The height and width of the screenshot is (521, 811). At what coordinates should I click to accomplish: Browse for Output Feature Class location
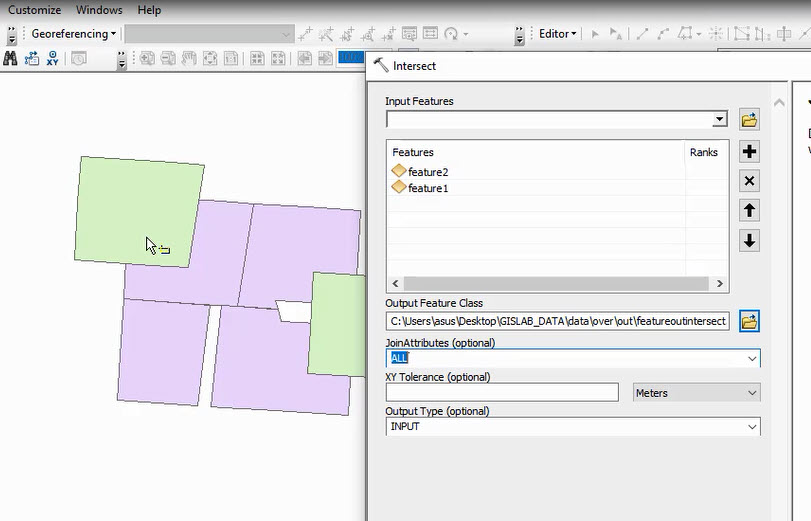[x=749, y=321]
